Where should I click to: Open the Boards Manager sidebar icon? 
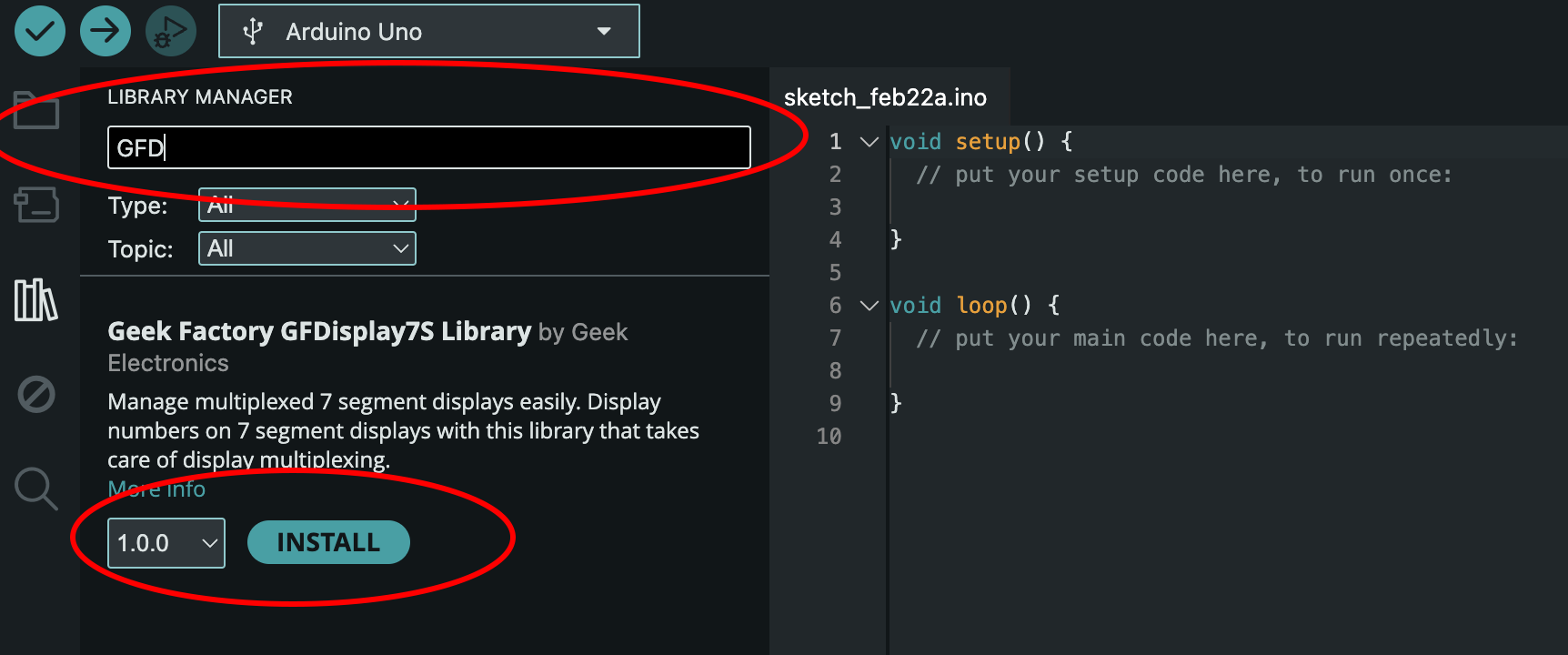pyautogui.click(x=36, y=205)
